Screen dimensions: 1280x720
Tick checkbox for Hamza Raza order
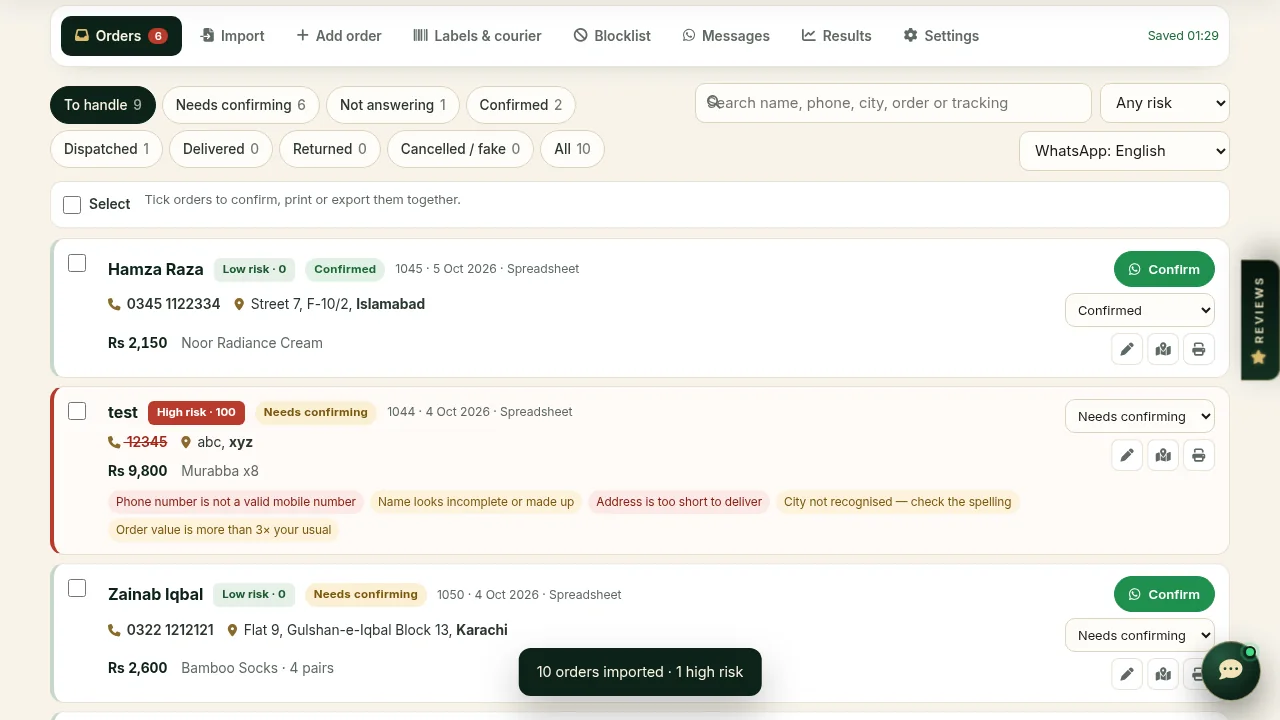tap(77, 263)
